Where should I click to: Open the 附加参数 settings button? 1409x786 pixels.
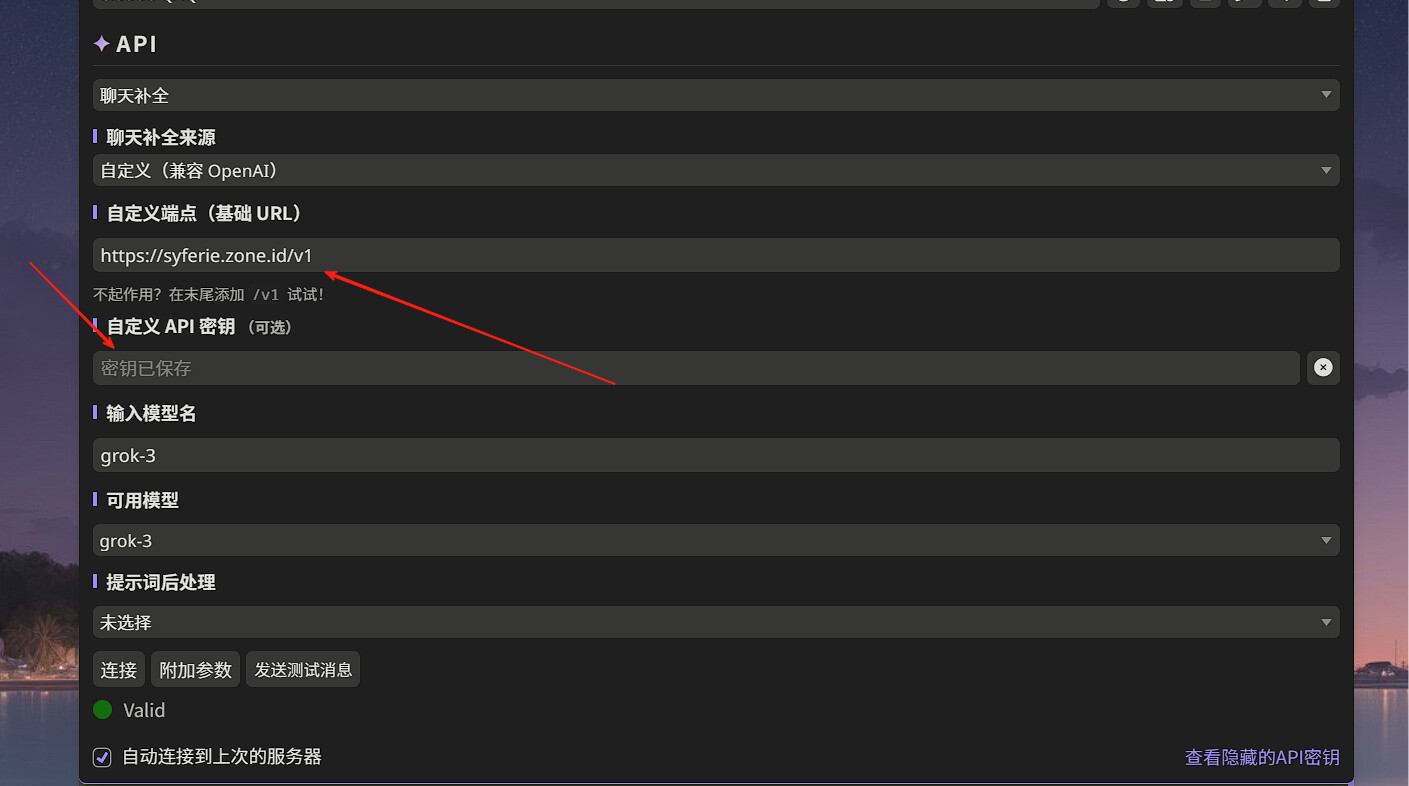[196, 670]
